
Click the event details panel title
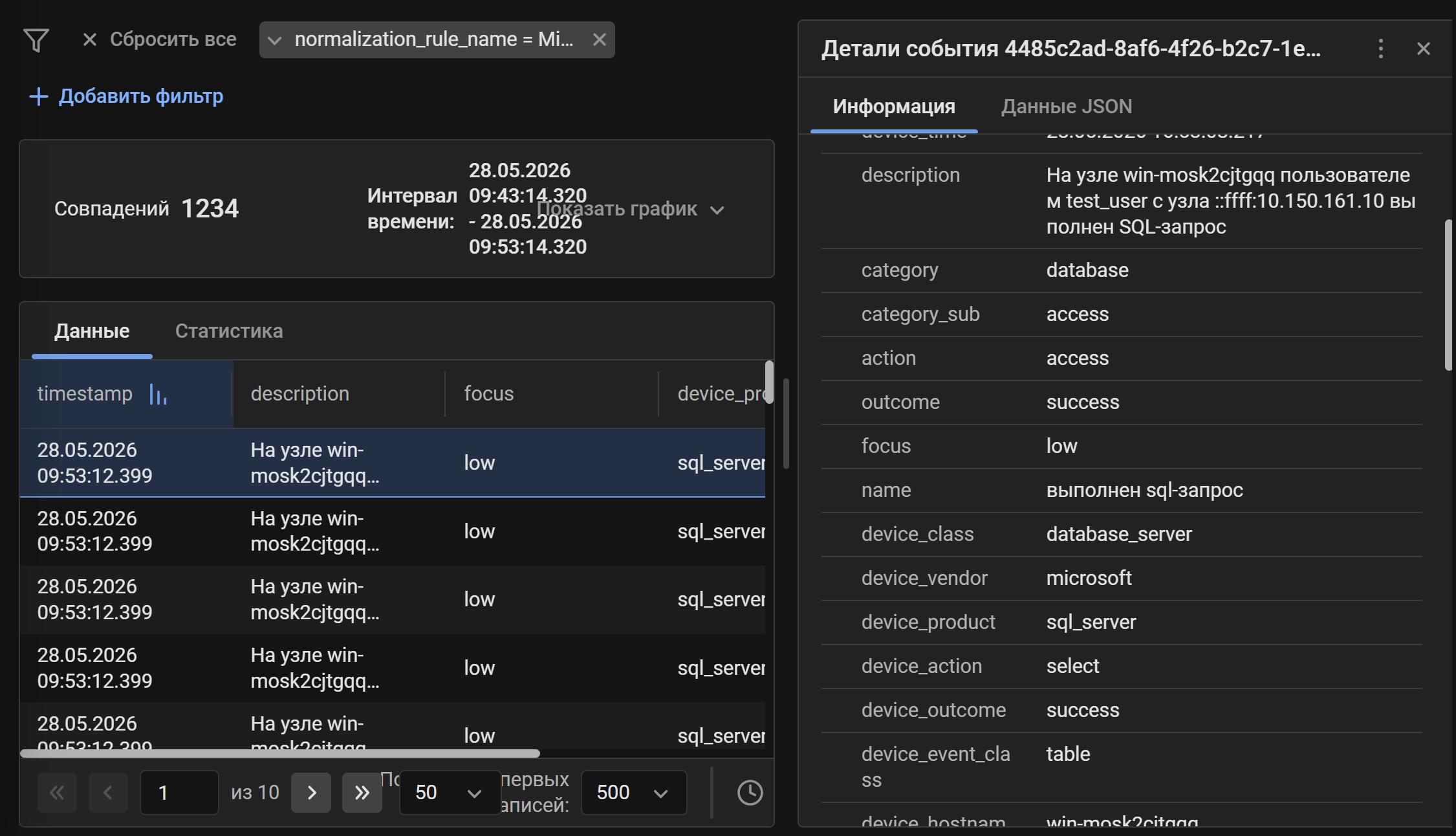pyautogui.click(x=1071, y=49)
